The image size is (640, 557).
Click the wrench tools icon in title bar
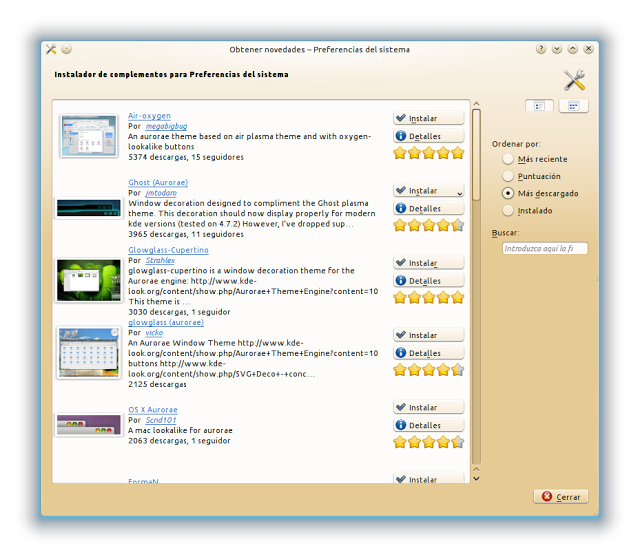(51, 49)
